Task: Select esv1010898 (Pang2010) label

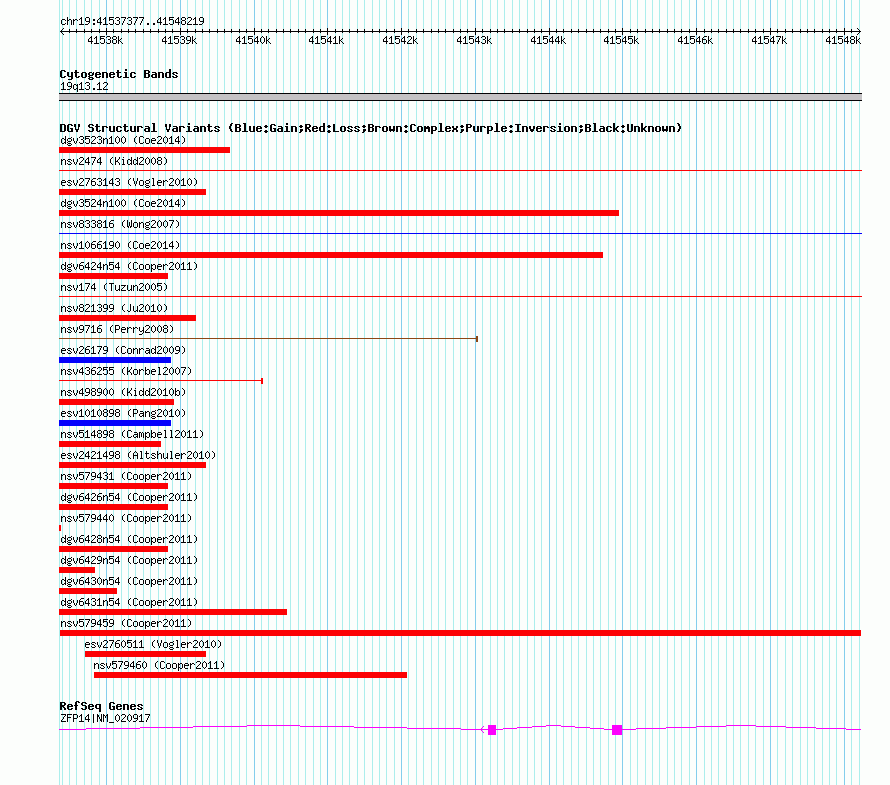Action: tap(123, 413)
